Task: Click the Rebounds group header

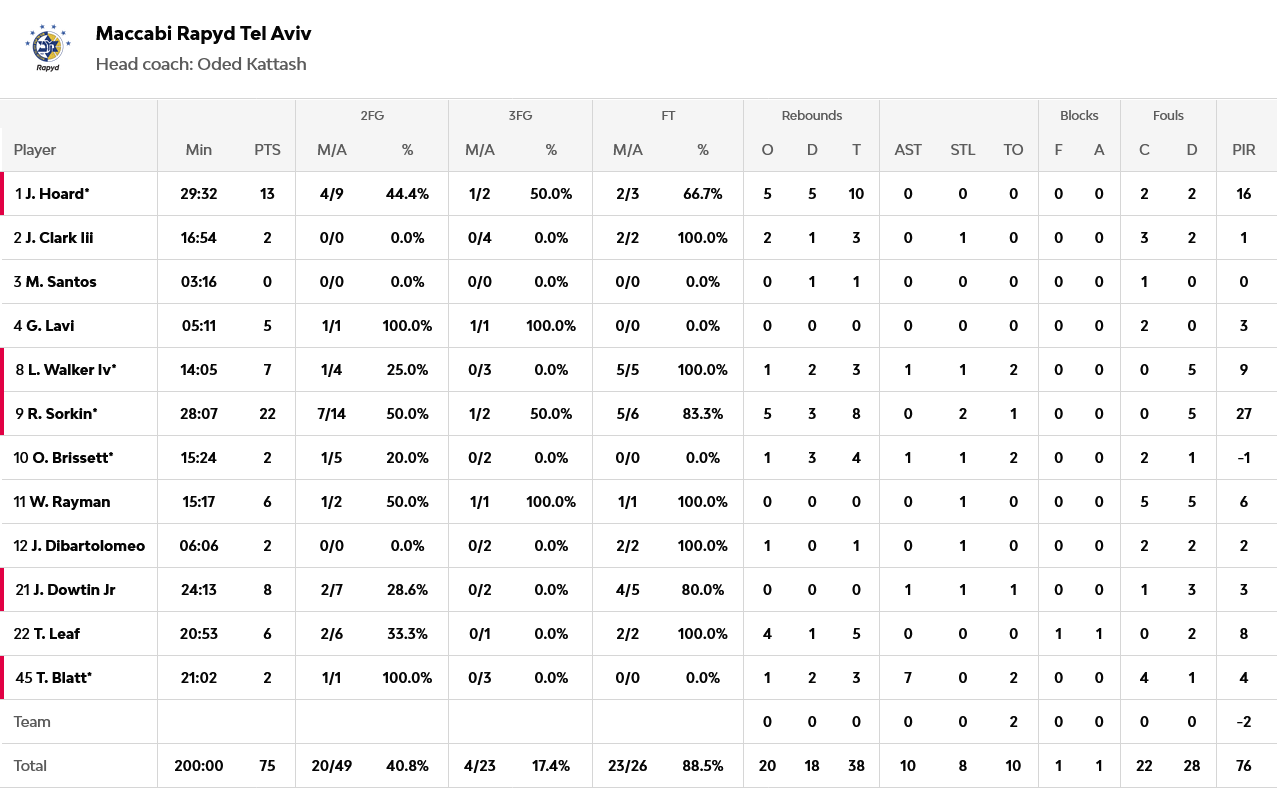Action: [811, 115]
